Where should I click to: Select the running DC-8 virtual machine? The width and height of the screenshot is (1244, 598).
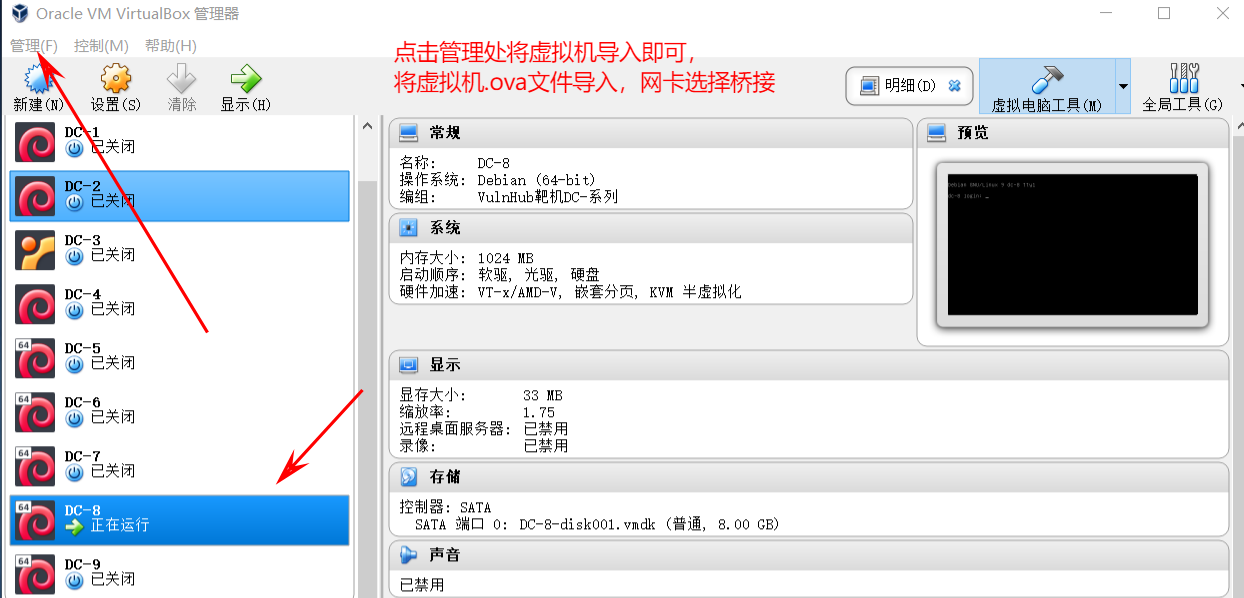[x=180, y=520]
